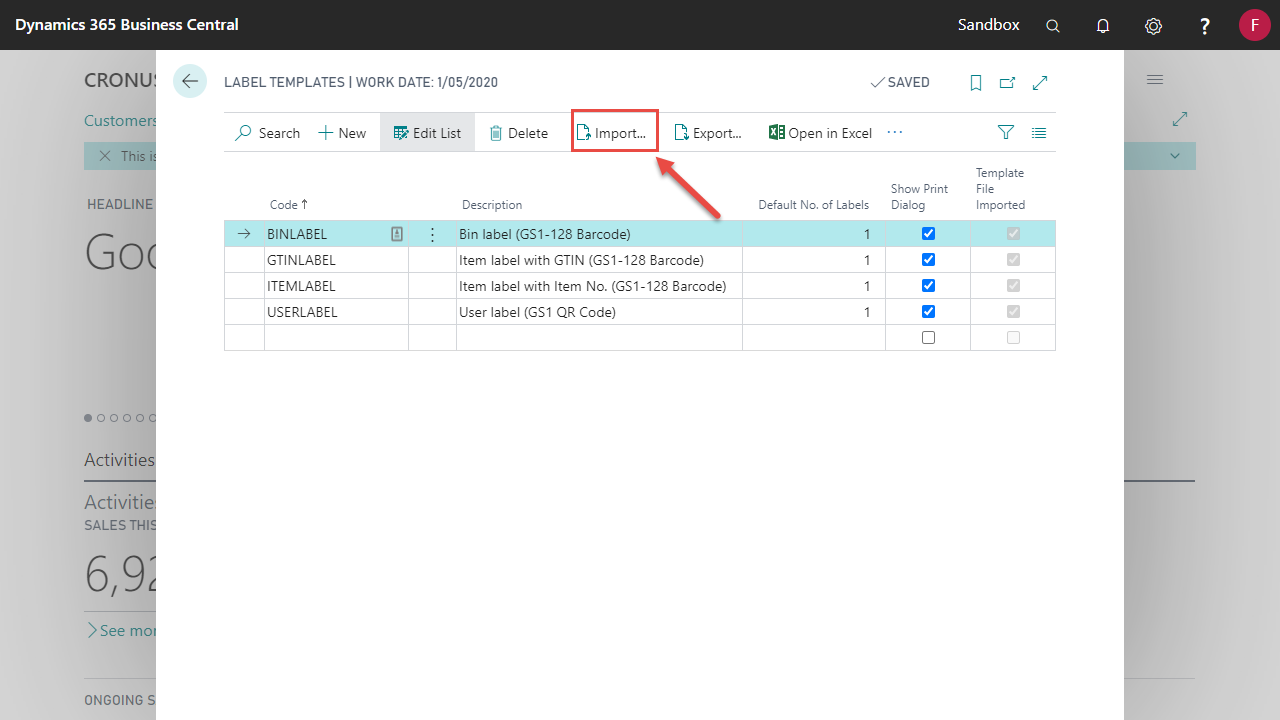The width and height of the screenshot is (1280, 720).
Task: Uncheck Show Print Dialog for USERLABEL
Action: pyautogui.click(x=928, y=312)
